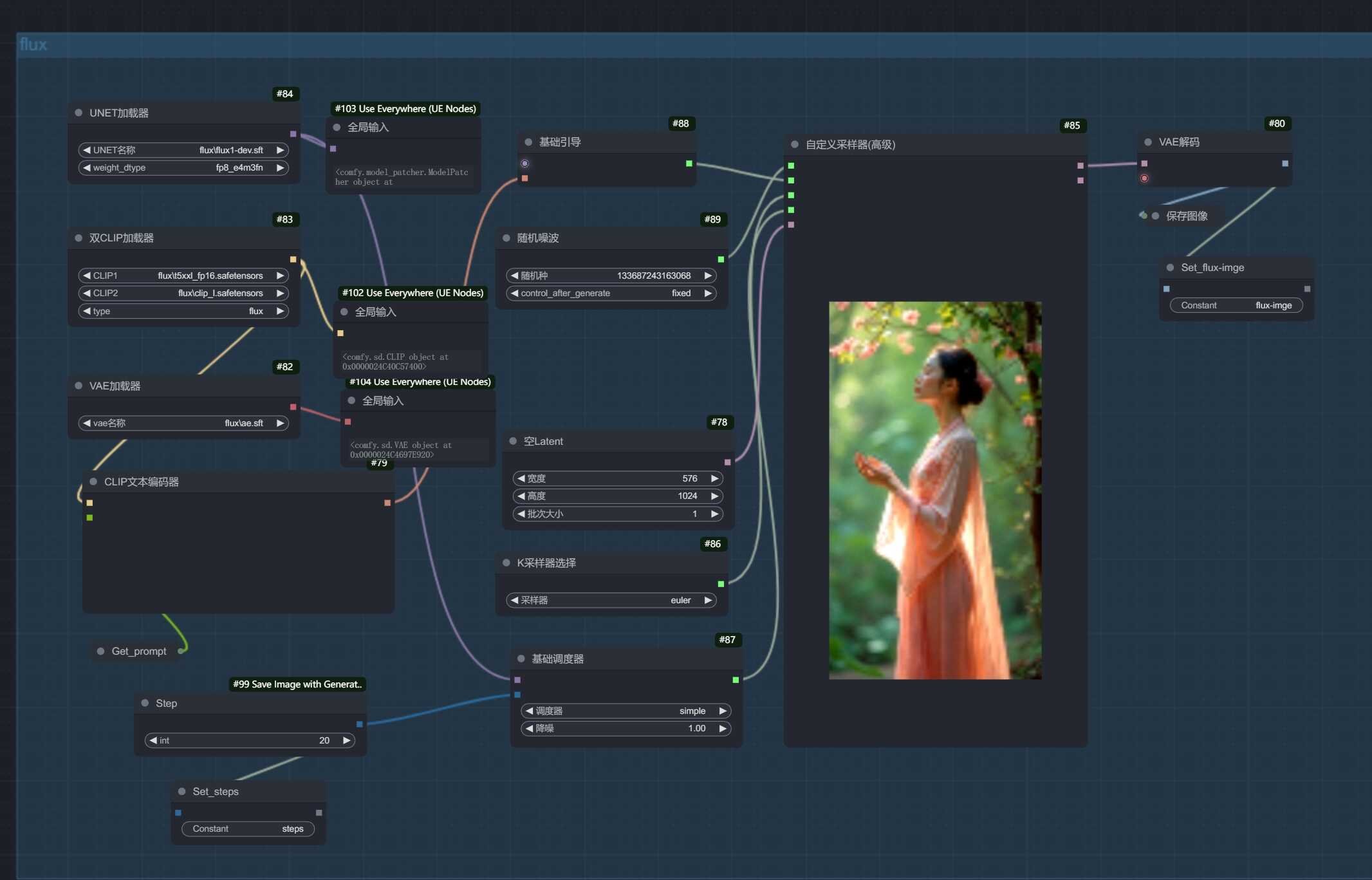Open the 调度器 combo set to simple

626,711
